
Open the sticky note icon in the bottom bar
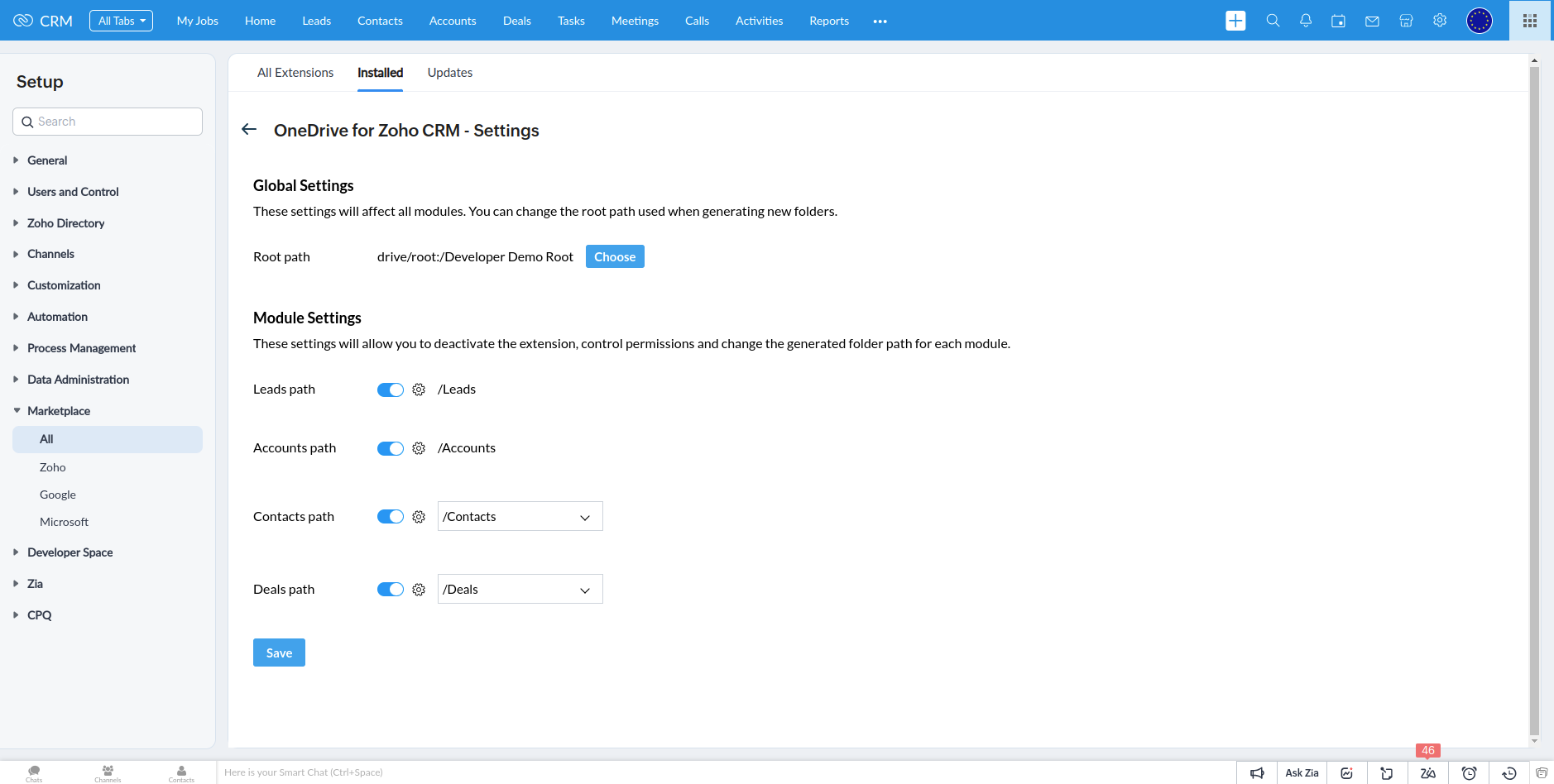1387,773
